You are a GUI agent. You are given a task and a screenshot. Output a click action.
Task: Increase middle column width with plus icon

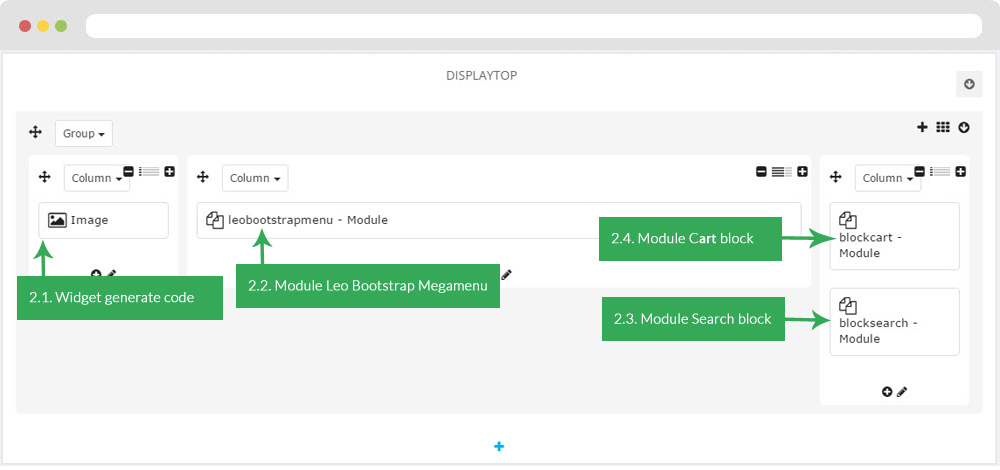[802, 172]
